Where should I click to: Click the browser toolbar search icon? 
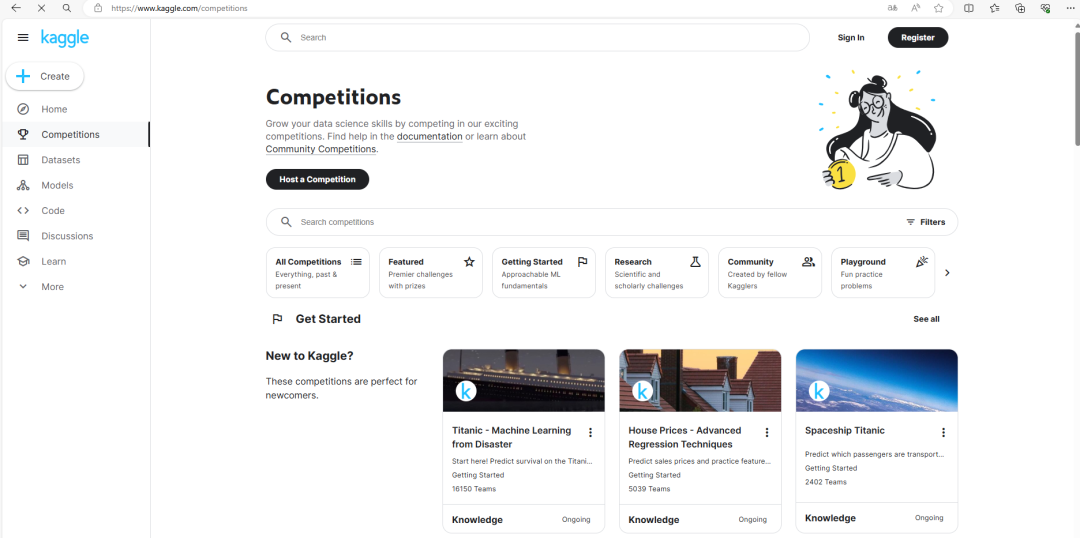point(66,8)
